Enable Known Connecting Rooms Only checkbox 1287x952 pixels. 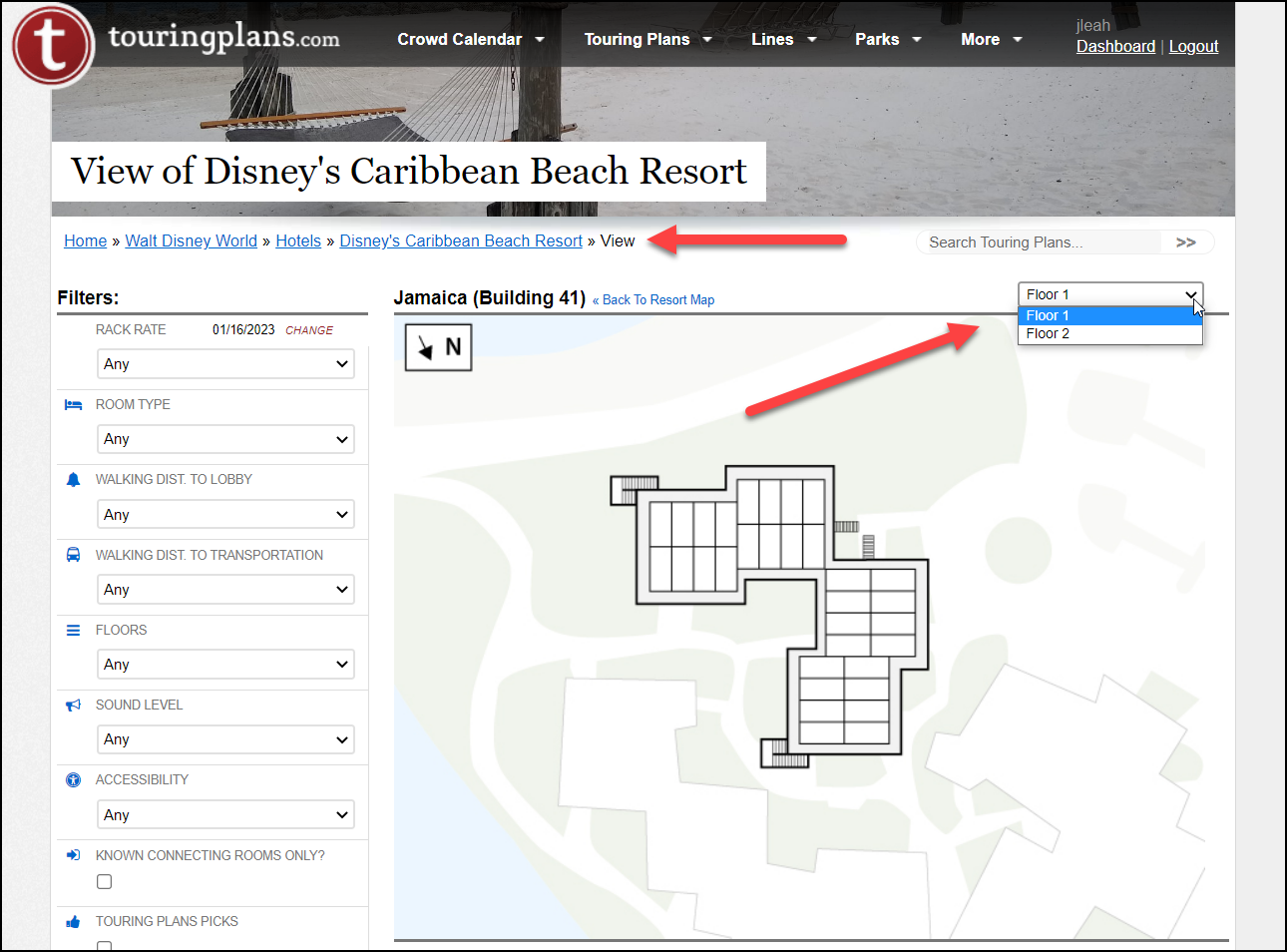[x=105, y=882]
